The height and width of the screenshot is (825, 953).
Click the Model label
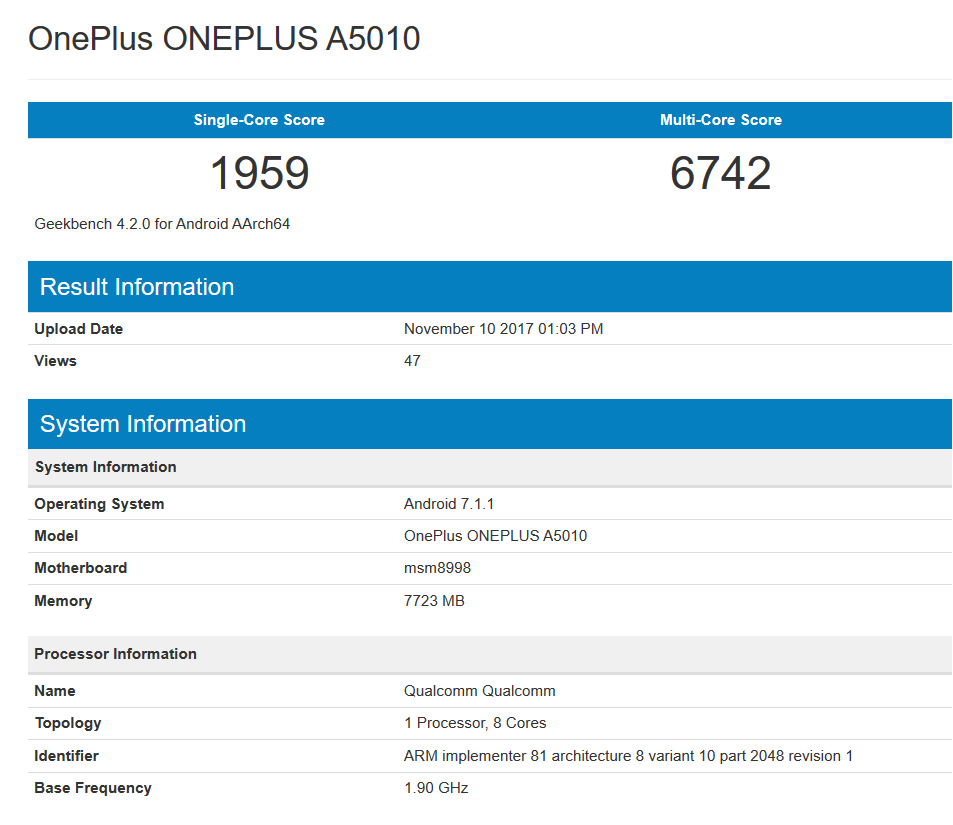56,536
